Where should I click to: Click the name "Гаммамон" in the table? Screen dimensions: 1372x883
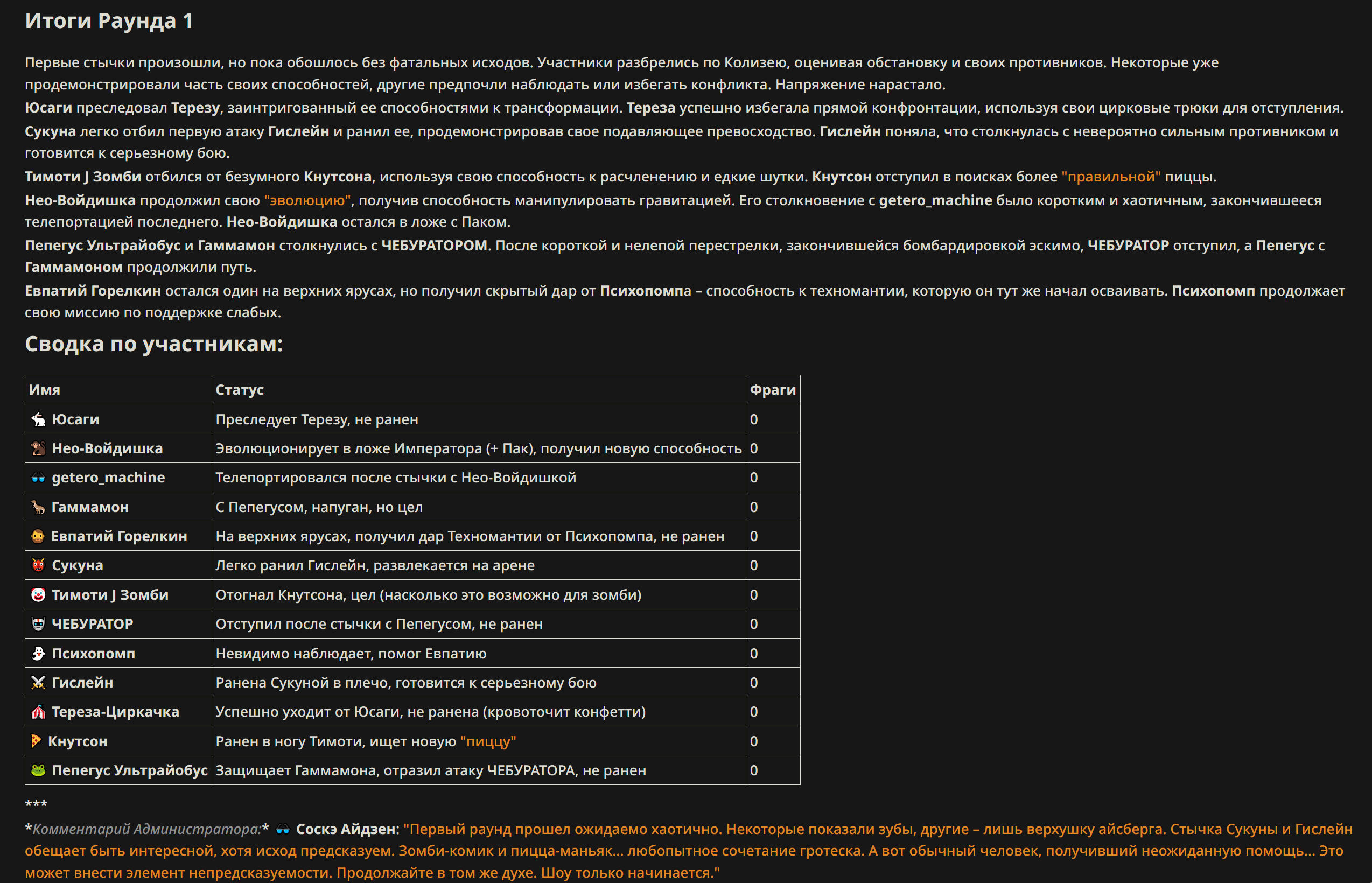click(90, 507)
